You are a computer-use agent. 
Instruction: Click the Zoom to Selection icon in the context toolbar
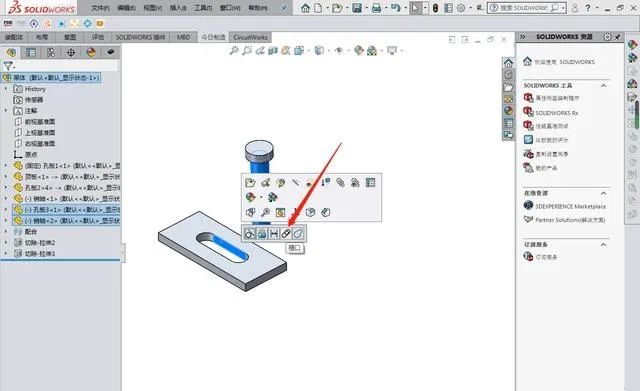pyautogui.click(x=265, y=212)
